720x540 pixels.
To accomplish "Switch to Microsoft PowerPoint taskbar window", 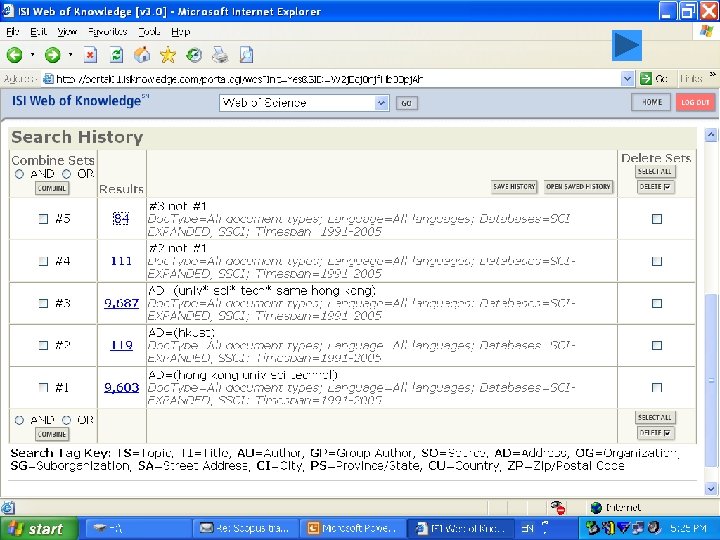I will point(352,528).
